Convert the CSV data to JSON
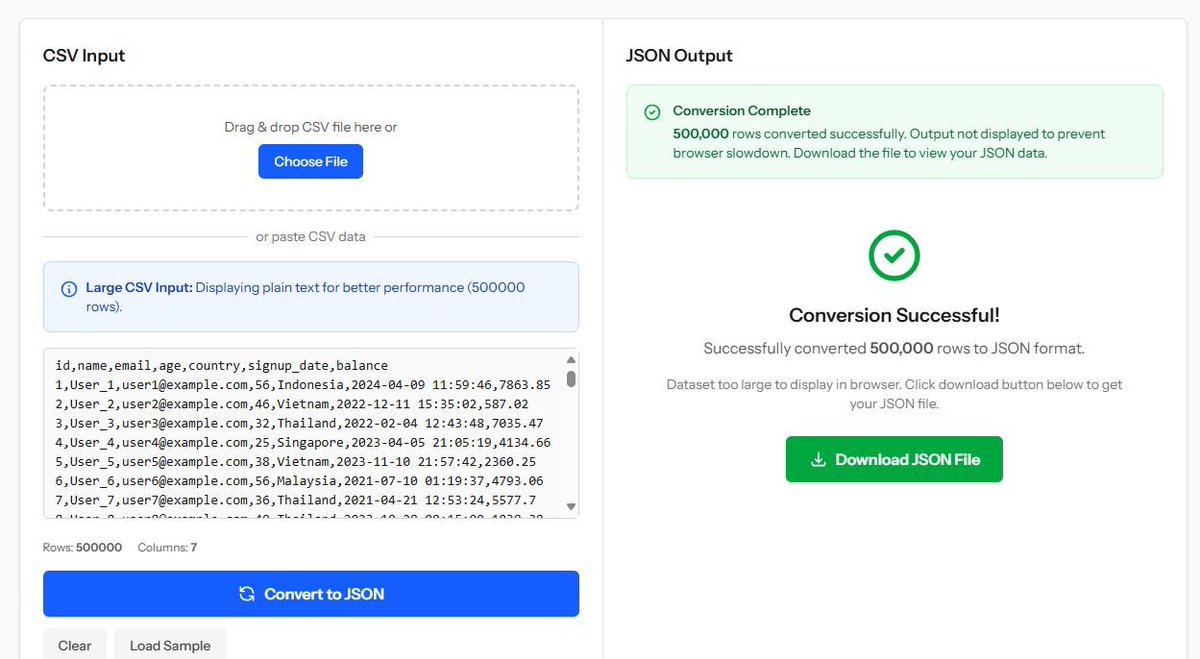 click(311, 594)
